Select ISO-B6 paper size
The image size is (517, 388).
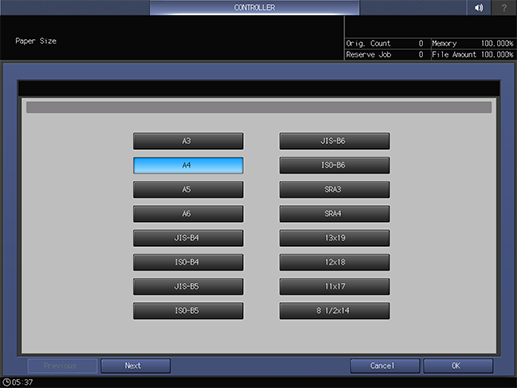(334, 165)
